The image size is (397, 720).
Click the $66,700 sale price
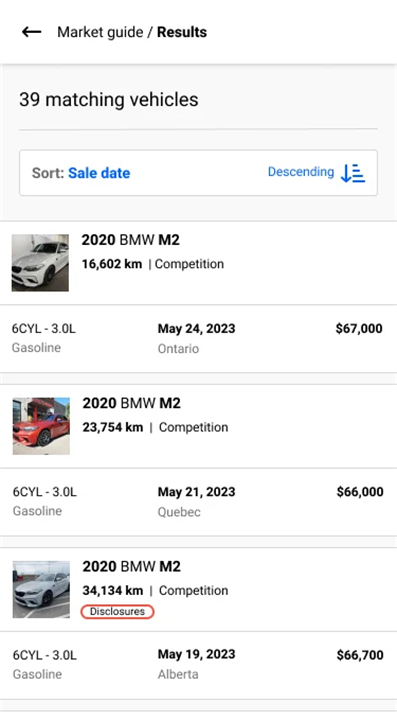point(360,655)
